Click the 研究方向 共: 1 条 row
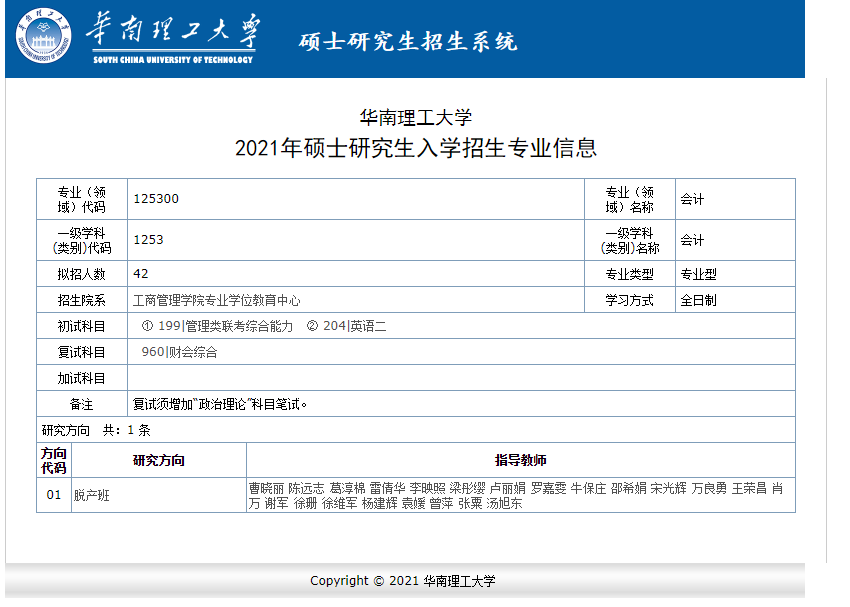This screenshot has width=850, height=607. click(x=416, y=430)
